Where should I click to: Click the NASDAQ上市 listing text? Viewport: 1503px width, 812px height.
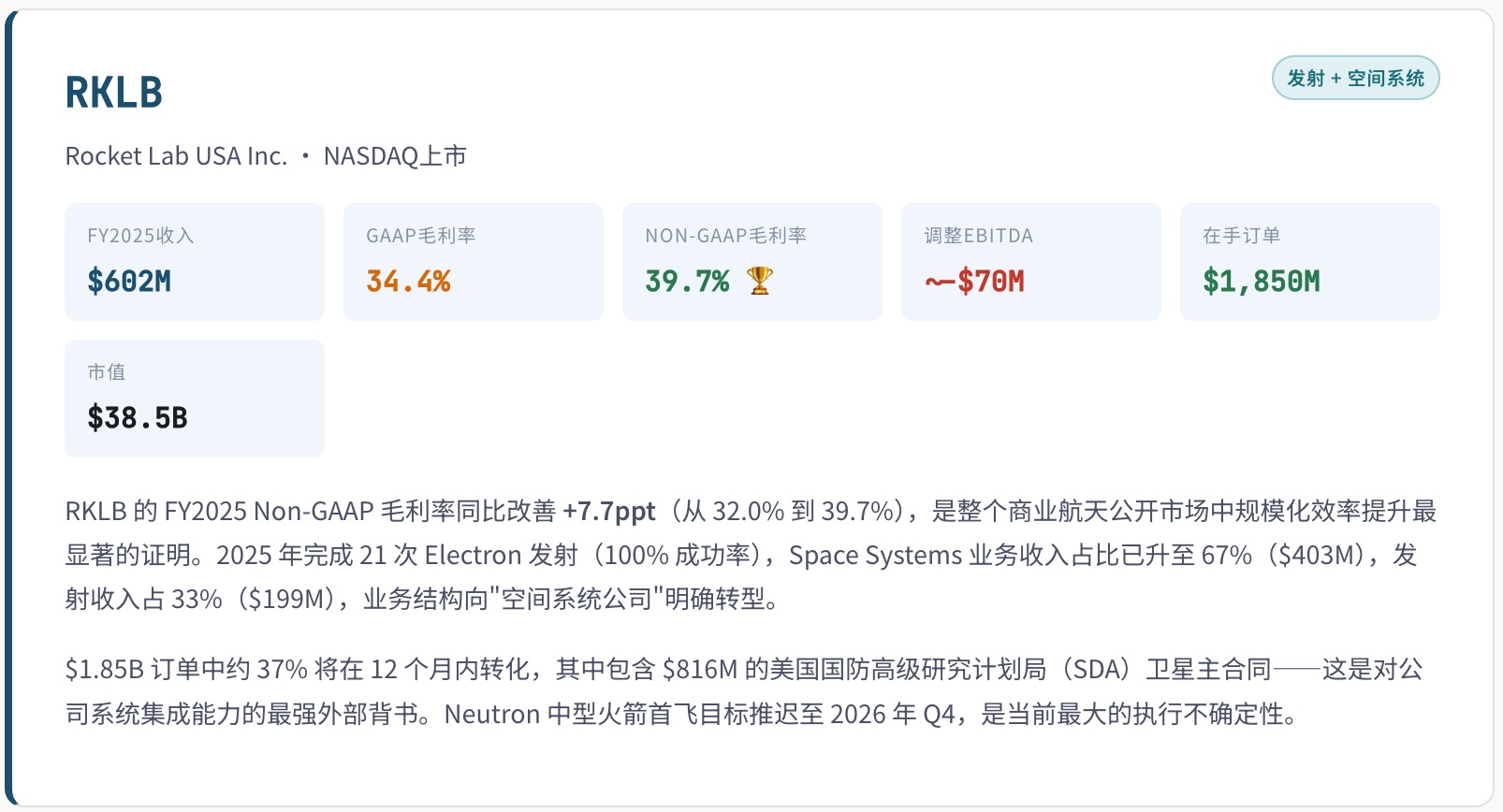(395, 156)
